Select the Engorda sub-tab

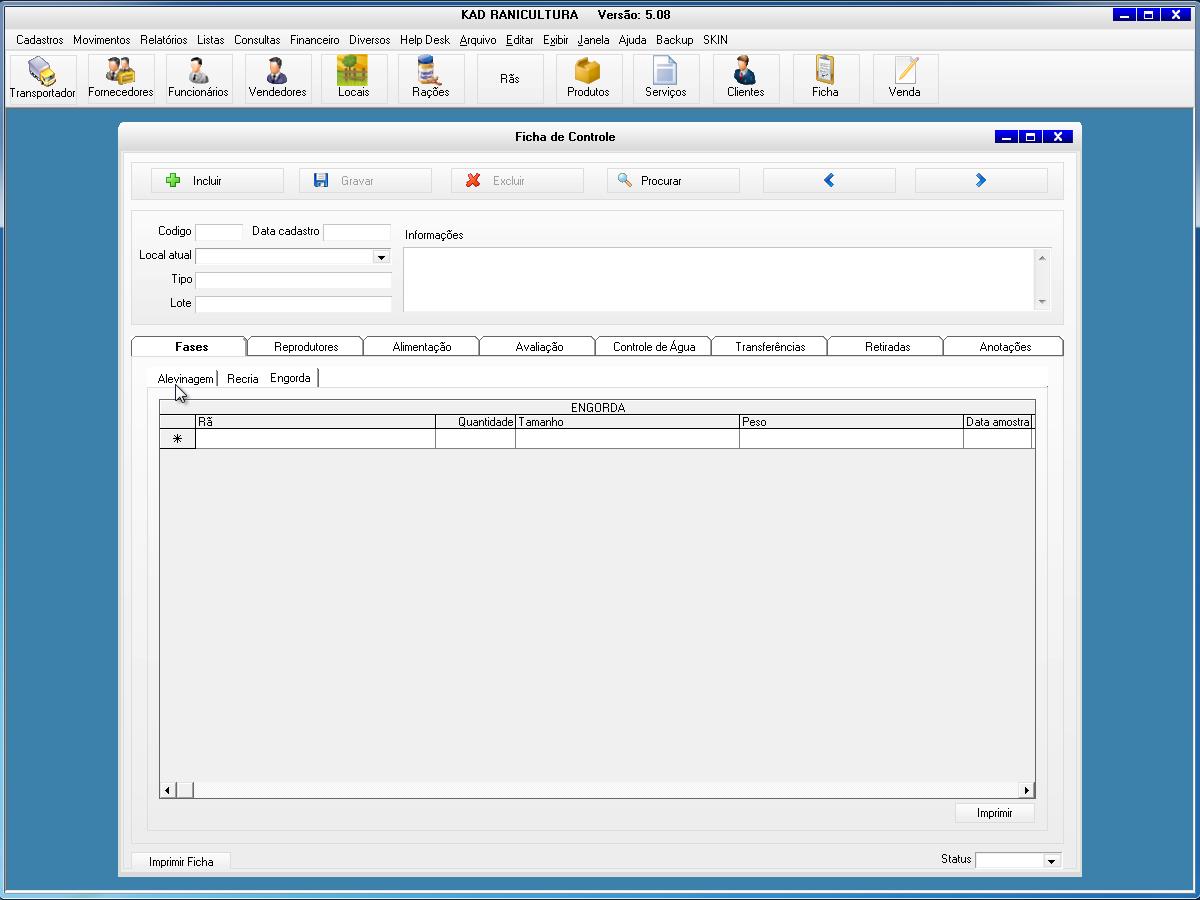click(x=290, y=378)
